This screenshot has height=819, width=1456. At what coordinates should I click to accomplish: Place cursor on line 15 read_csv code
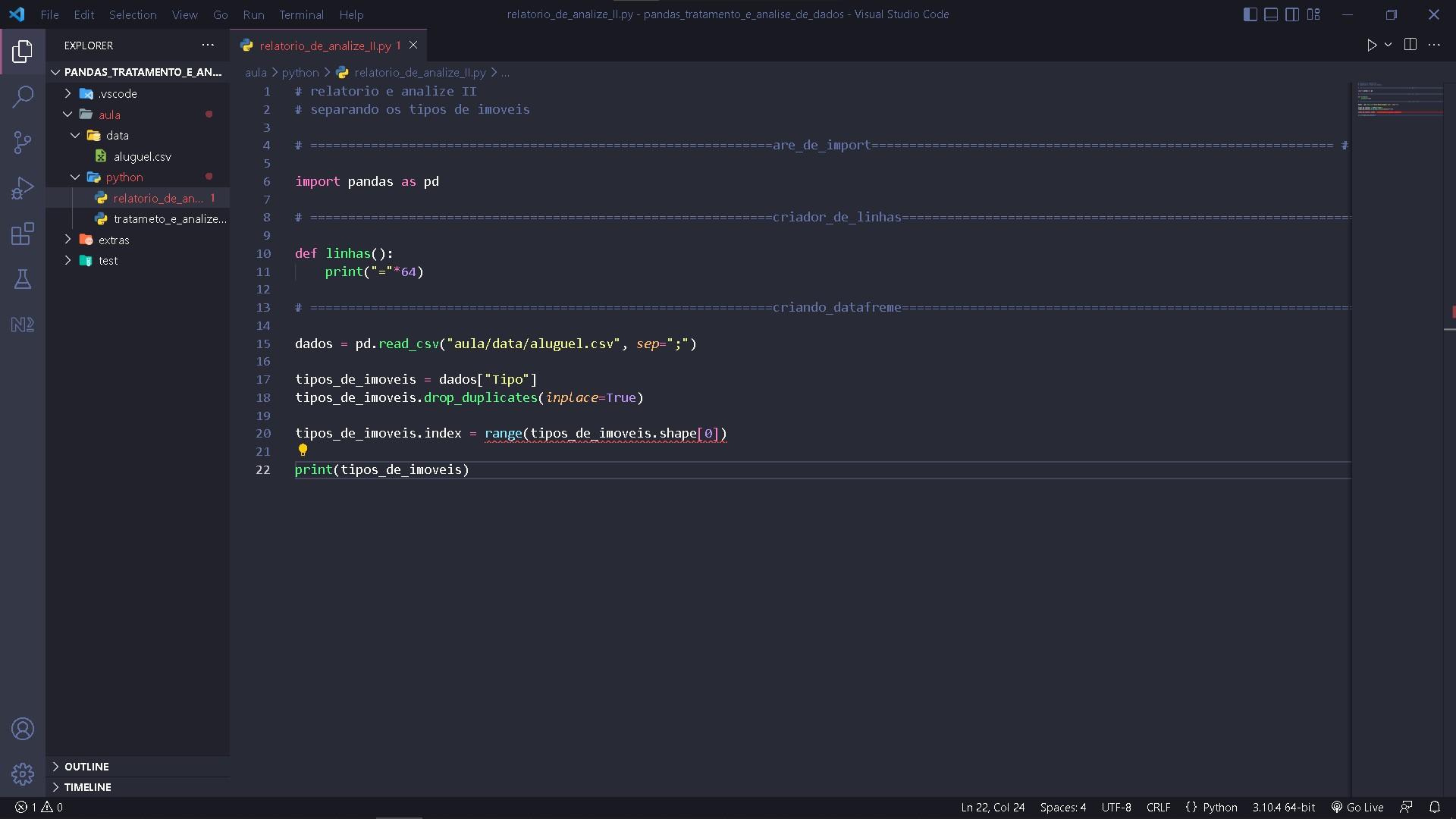click(x=496, y=344)
